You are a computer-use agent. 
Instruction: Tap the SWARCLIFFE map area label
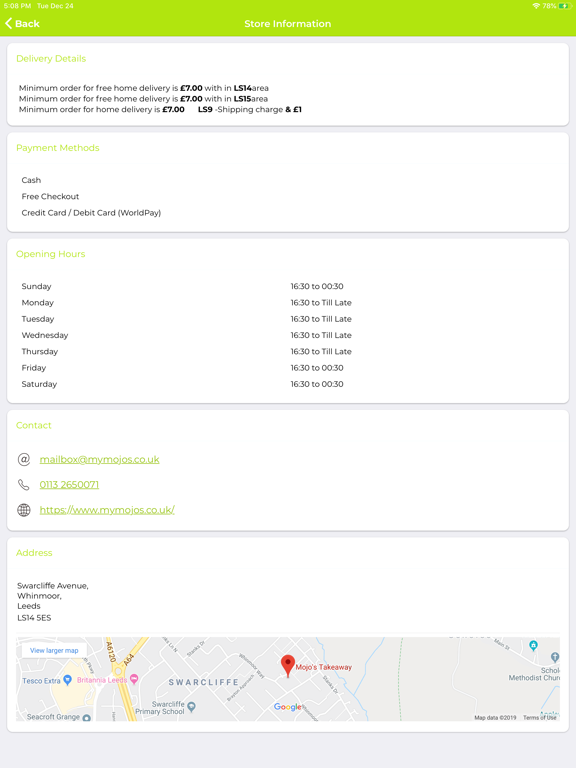(x=204, y=682)
